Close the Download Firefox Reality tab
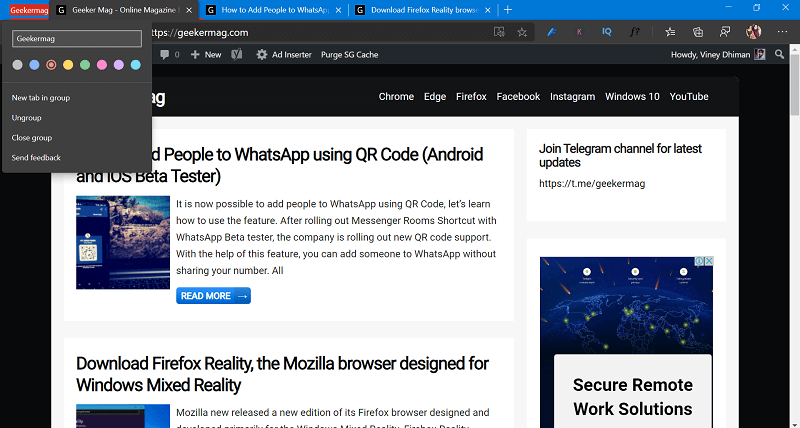Viewport: 800px width, 428px height. [488, 10]
